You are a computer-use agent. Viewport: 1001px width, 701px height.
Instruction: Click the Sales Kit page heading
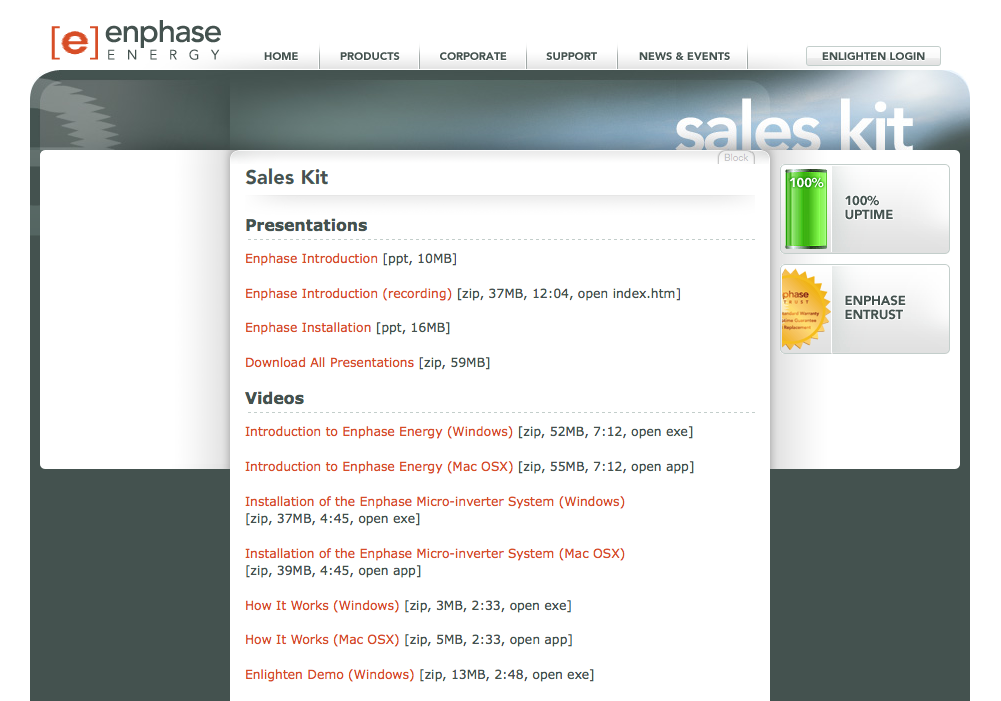point(287,177)
